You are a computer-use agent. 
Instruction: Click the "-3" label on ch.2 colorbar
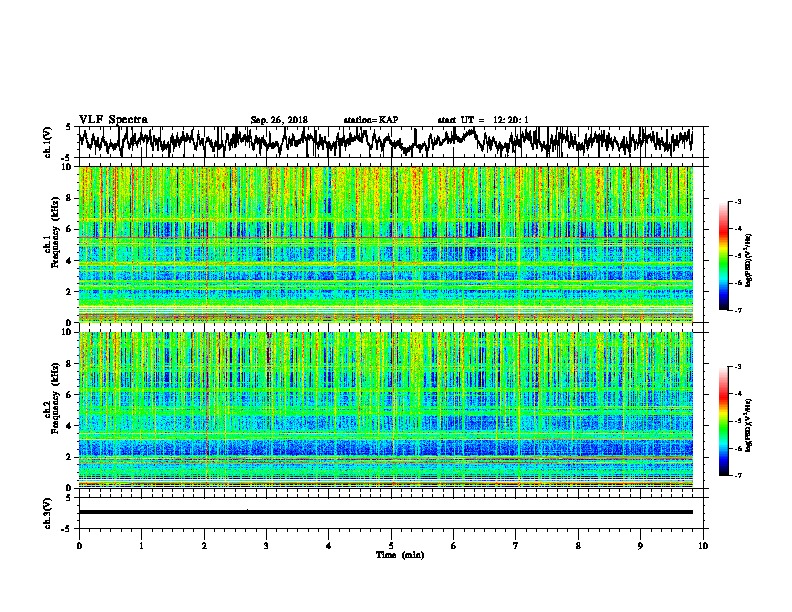tap(738, 367)
